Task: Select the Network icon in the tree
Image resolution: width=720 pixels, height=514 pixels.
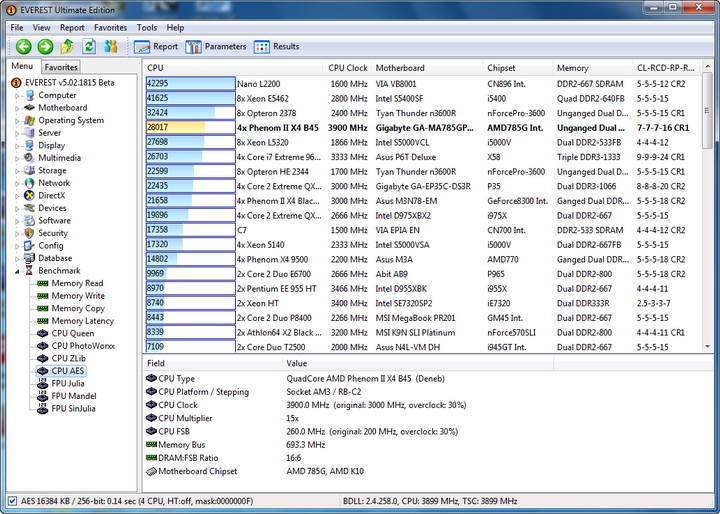Action: tap(29, 183)
